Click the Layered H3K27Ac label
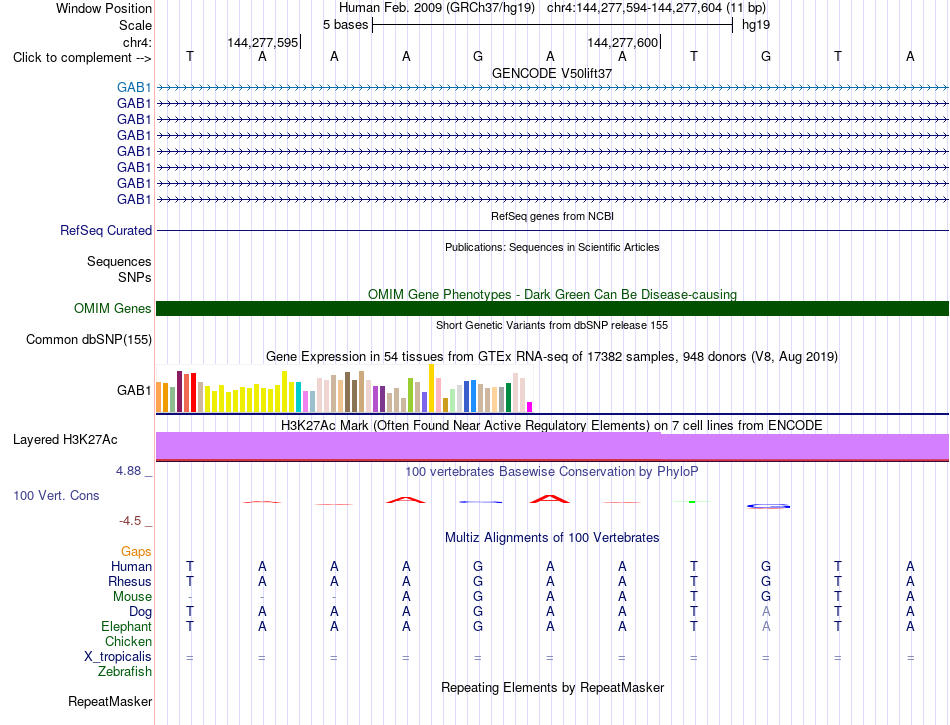950x725 pixels. point(65,439)
